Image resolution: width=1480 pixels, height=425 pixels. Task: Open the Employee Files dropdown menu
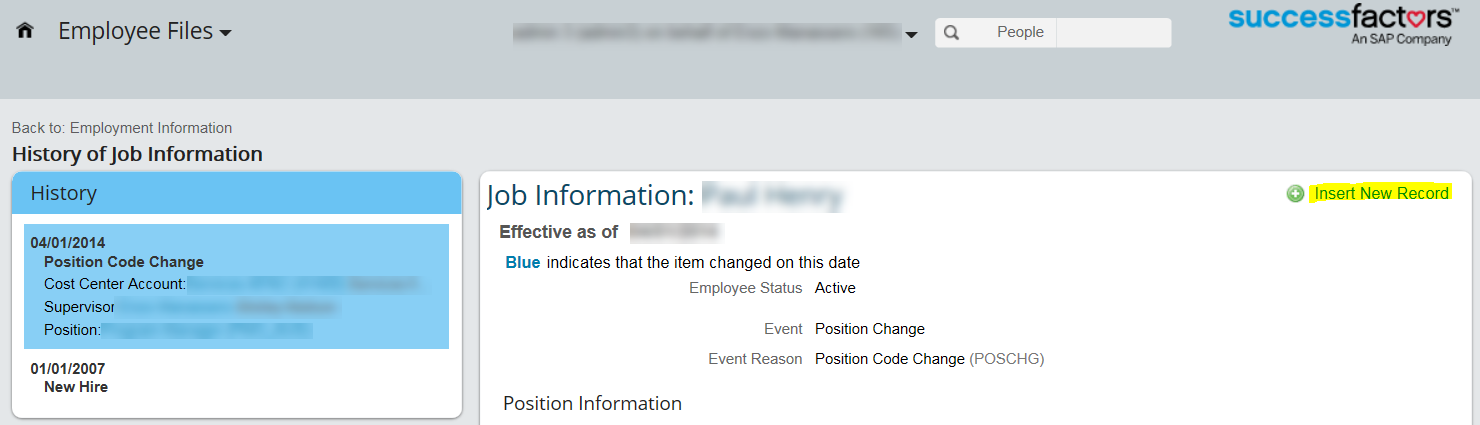(145, 31)
